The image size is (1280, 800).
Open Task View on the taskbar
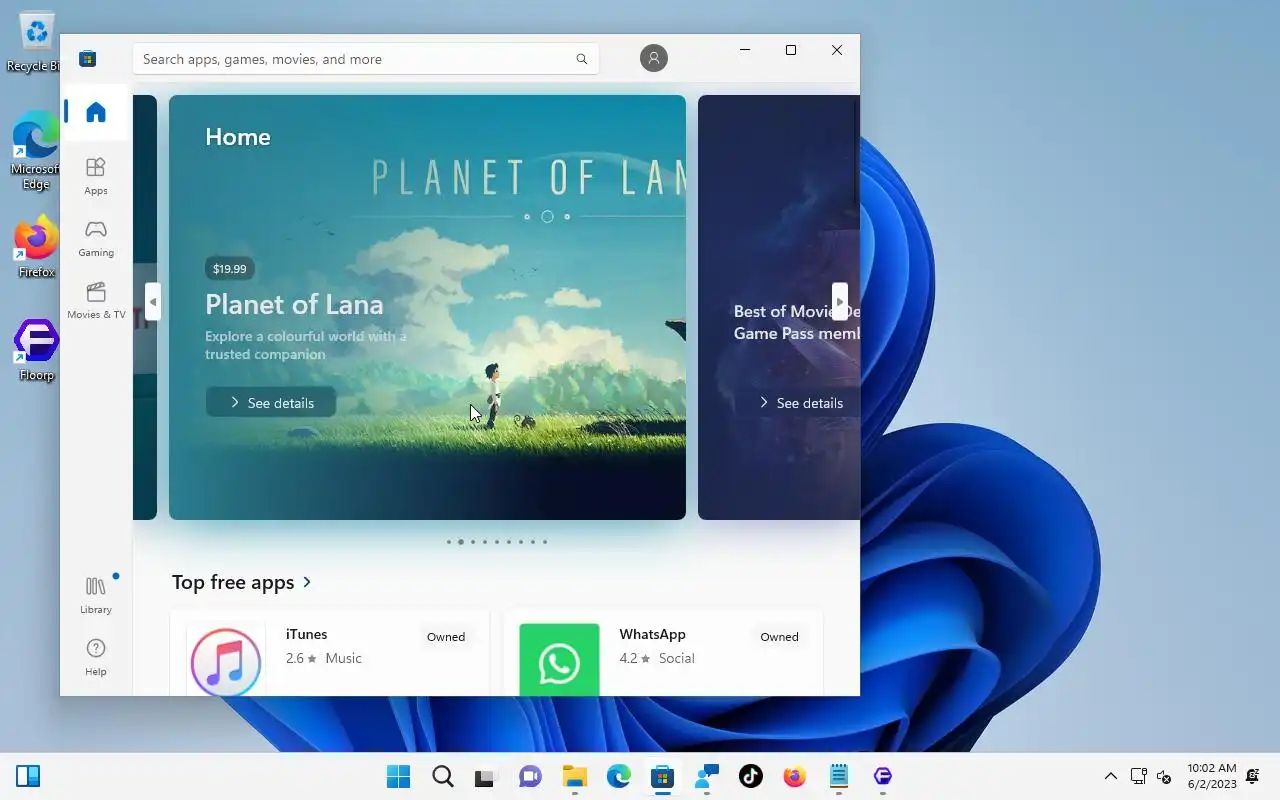(486, 776)
